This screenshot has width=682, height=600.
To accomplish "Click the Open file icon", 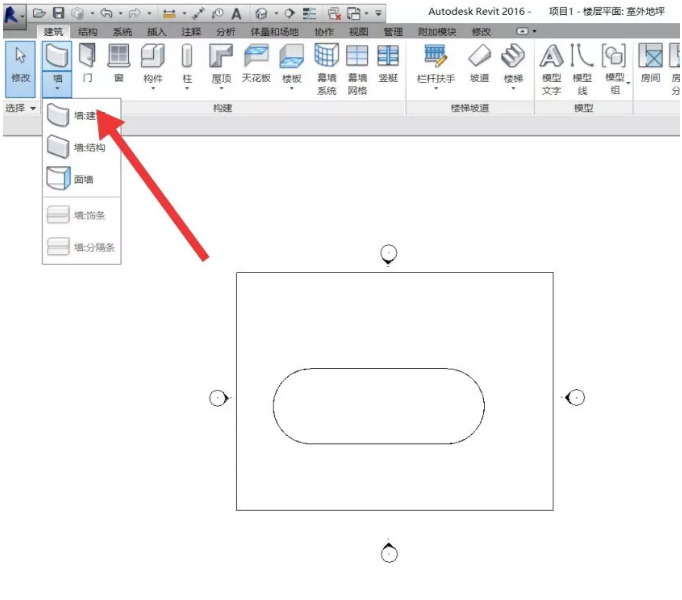I will (39, 13).
